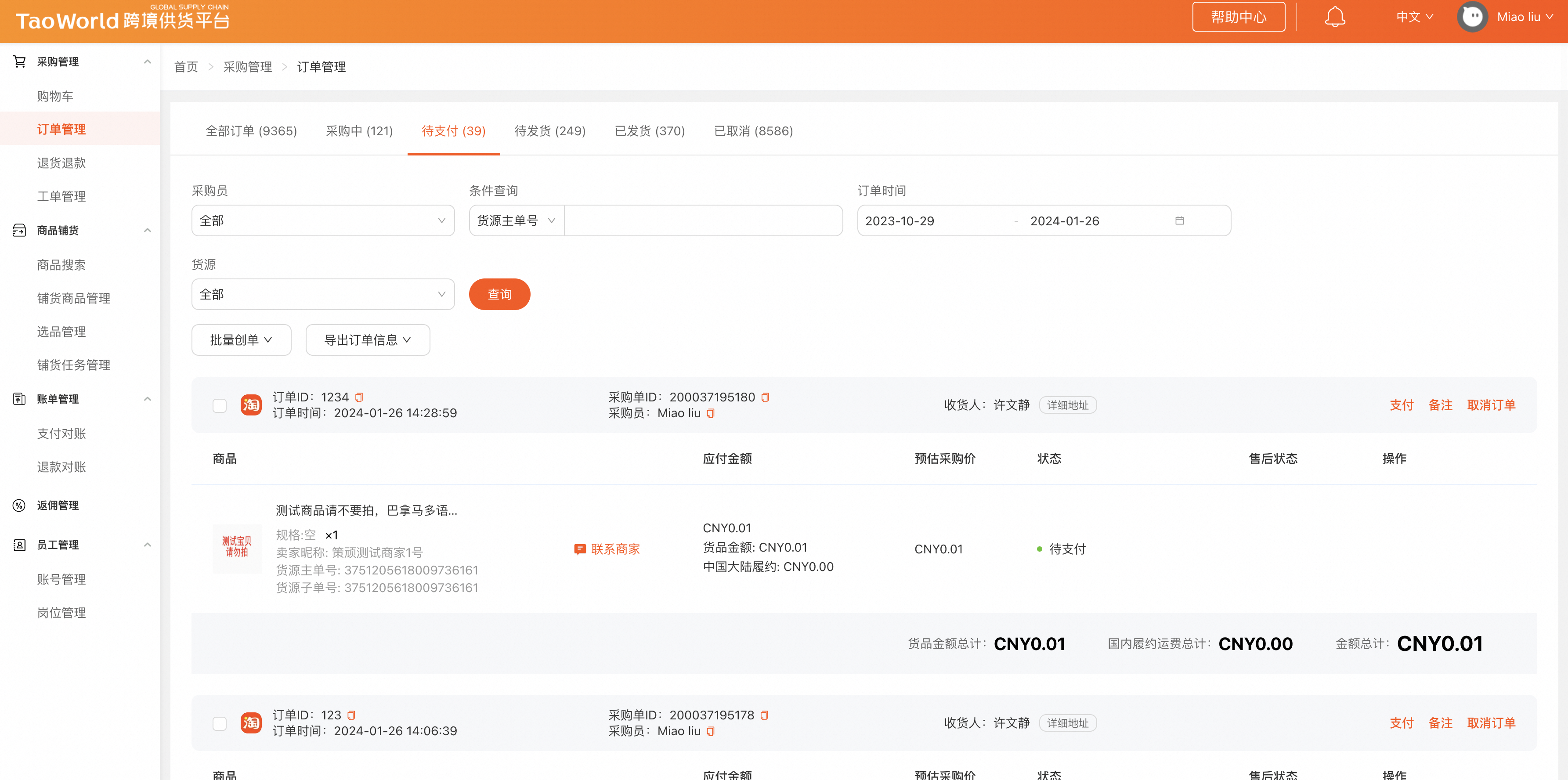This screenshot has height=780, width=1568.
Task: Switch to the 已取消 (8586) tab
Action: (754, 131)
